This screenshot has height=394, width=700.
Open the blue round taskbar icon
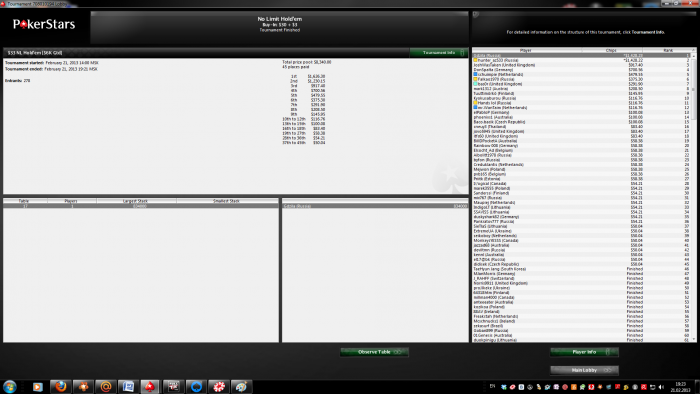[x=196, y=386]
